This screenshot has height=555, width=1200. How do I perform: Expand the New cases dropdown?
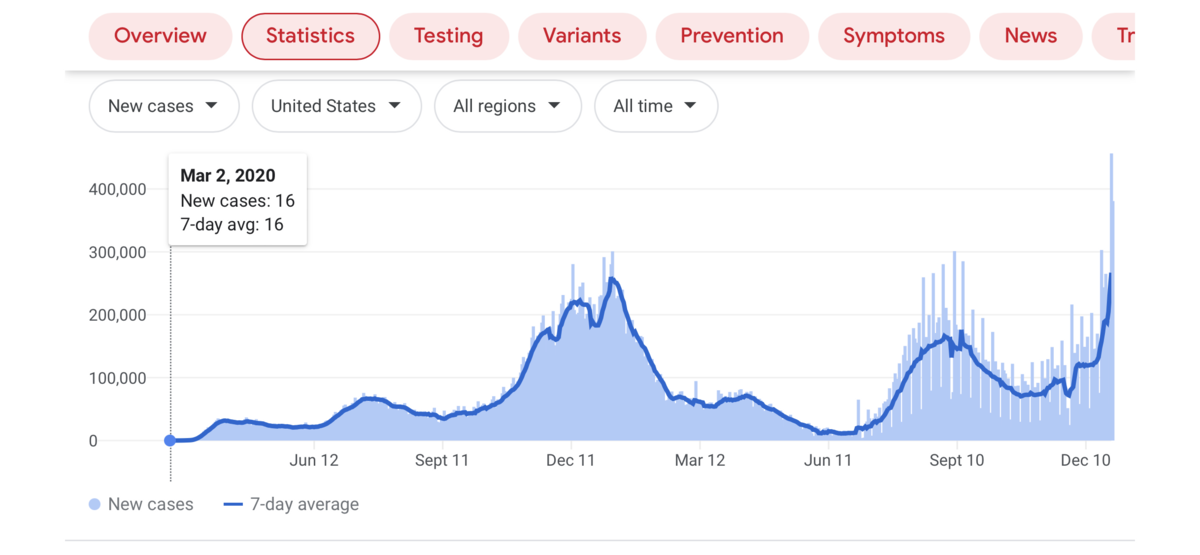click(163, 106)
